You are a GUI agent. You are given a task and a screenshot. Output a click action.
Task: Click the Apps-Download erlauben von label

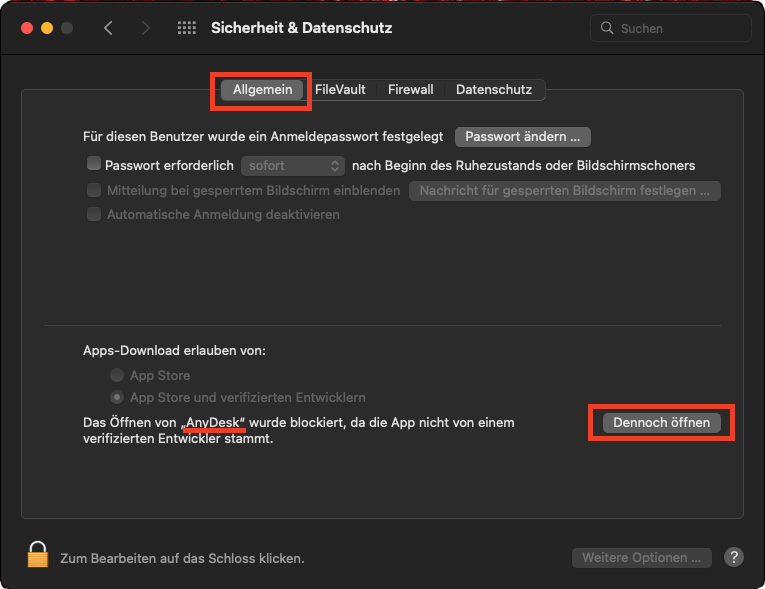coord(174,350)
